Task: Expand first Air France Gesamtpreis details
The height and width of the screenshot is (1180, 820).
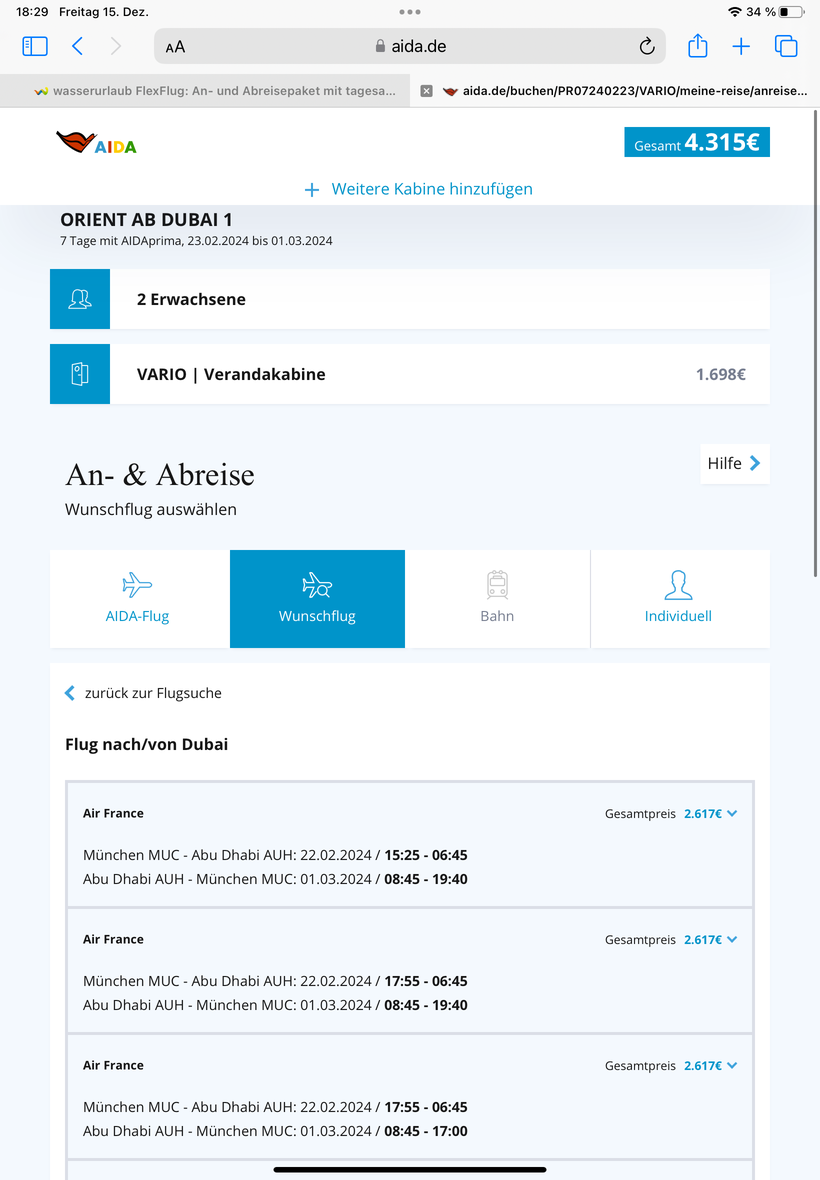Action: pyautogui.click(x=732, y=814)
